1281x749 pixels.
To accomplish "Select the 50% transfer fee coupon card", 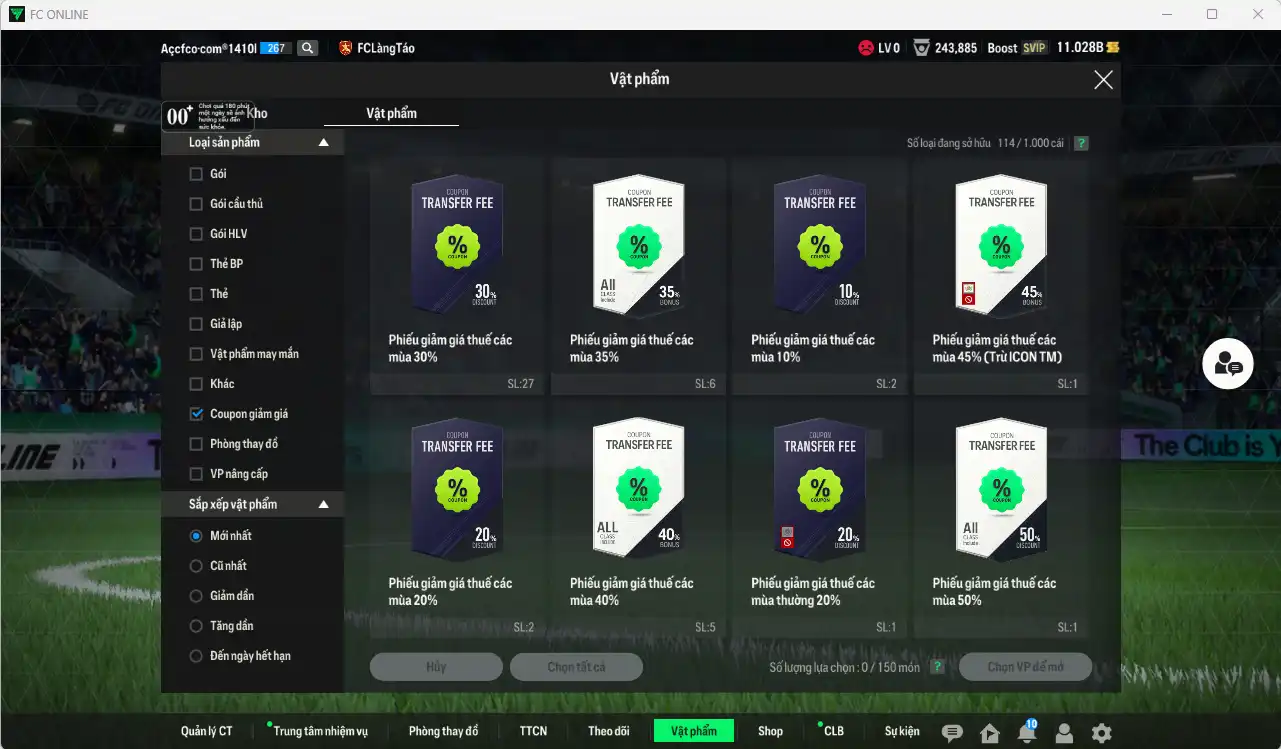I will [x=1000, y=519].
